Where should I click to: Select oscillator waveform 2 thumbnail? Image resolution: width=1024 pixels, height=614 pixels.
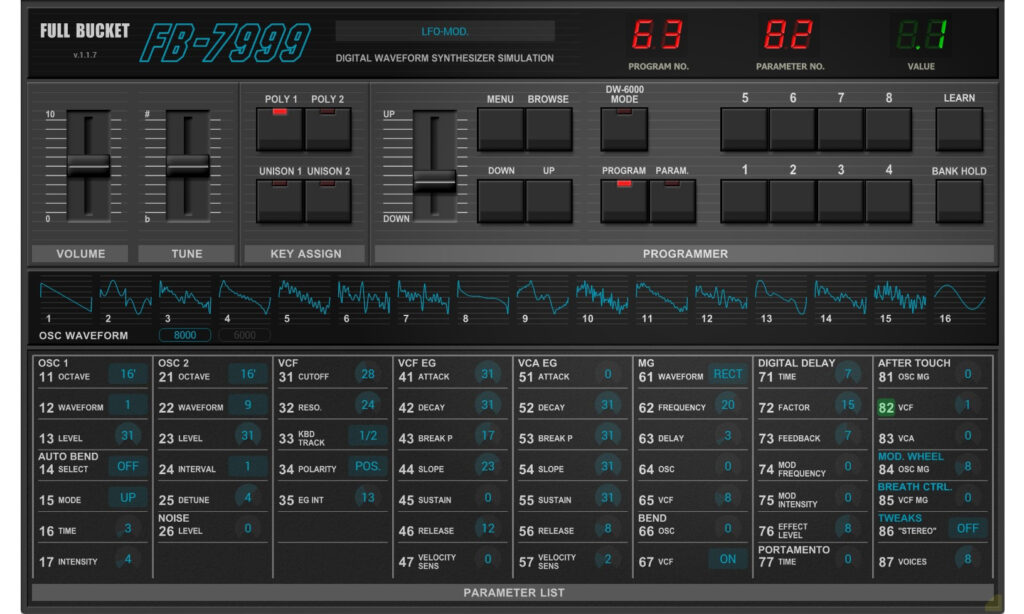coord(125,297)
